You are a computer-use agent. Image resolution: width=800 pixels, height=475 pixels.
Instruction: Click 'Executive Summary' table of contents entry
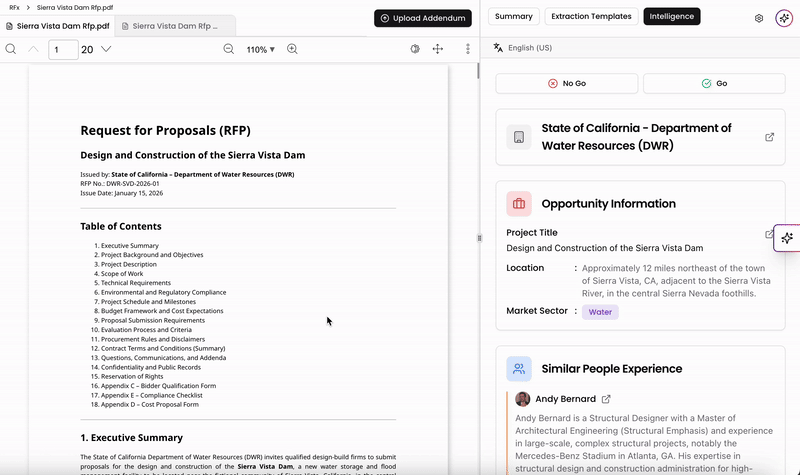pos(130,245)
